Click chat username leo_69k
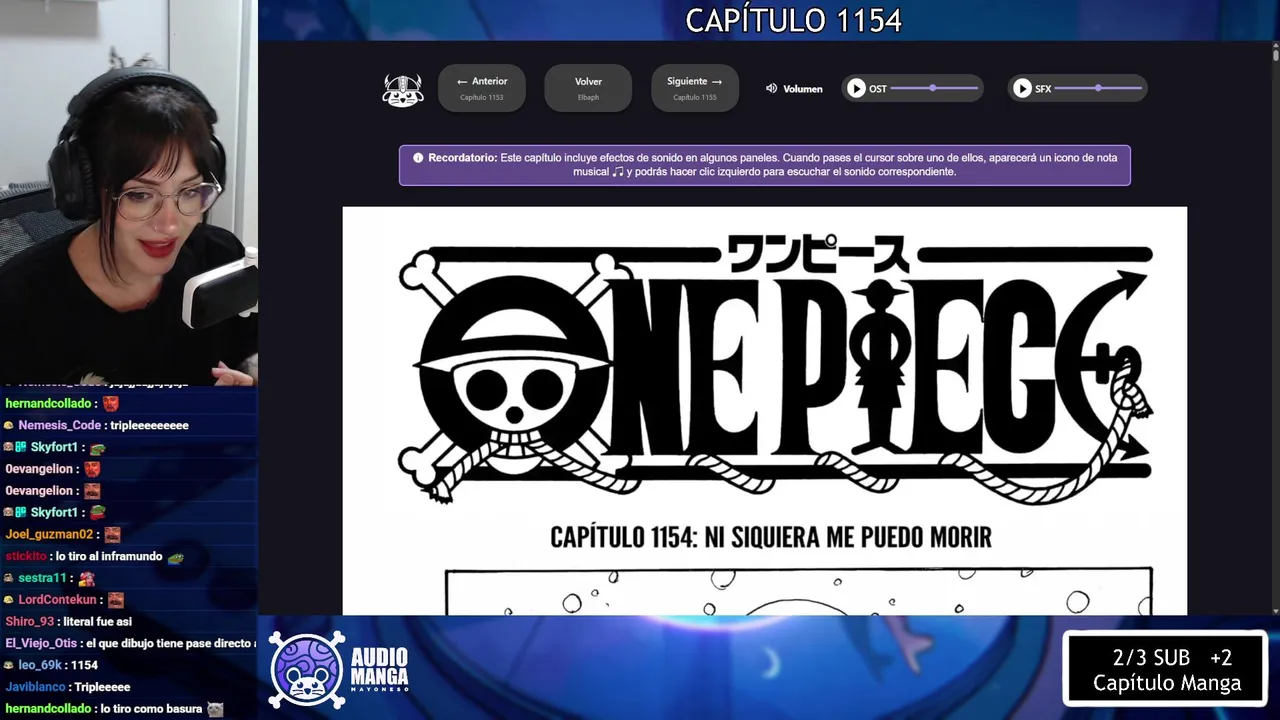 coord(40,665)
